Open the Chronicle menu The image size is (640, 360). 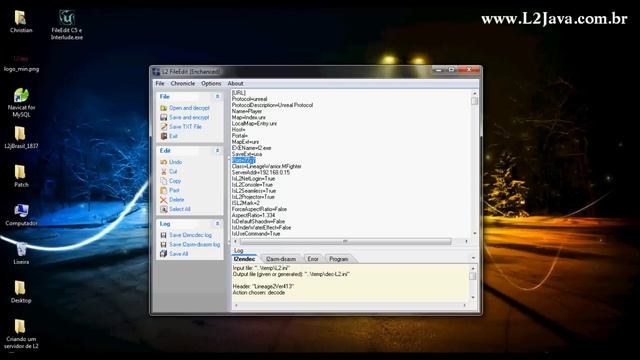[182, 83]
